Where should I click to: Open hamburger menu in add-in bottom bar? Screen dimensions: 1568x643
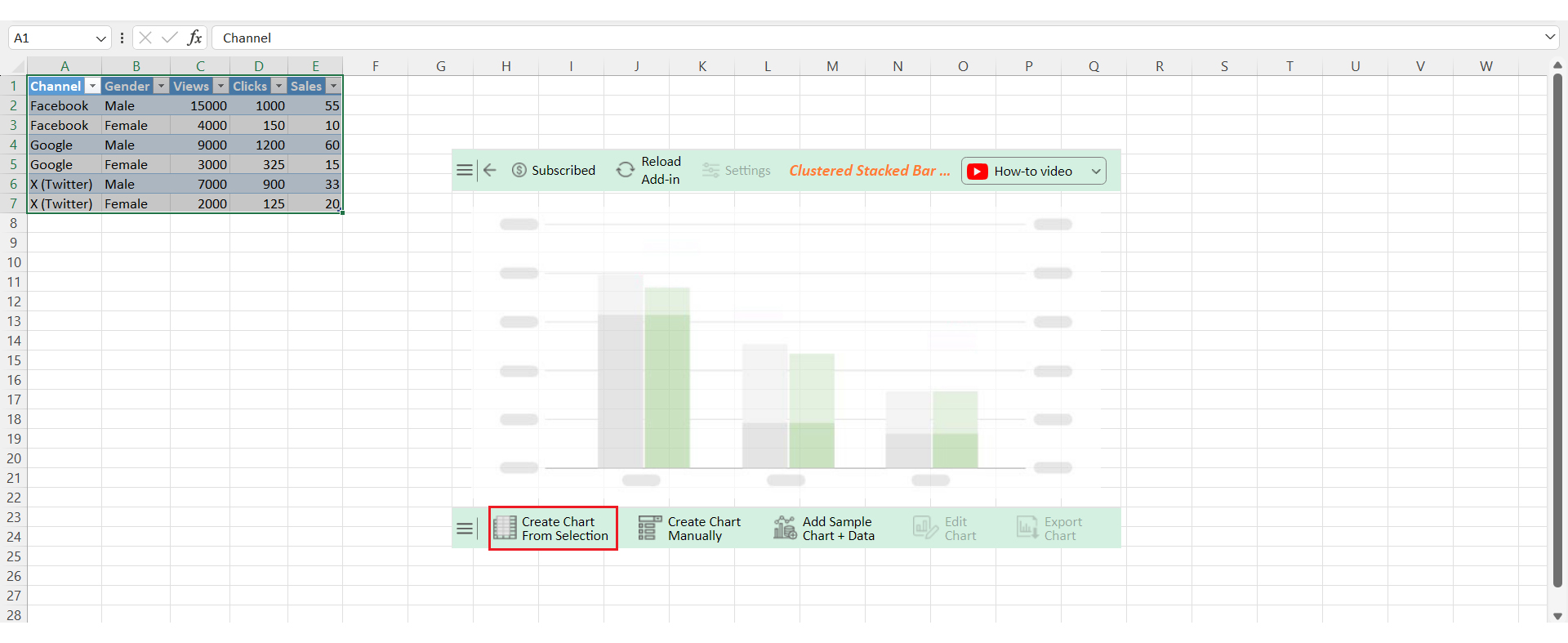(465, 529)
